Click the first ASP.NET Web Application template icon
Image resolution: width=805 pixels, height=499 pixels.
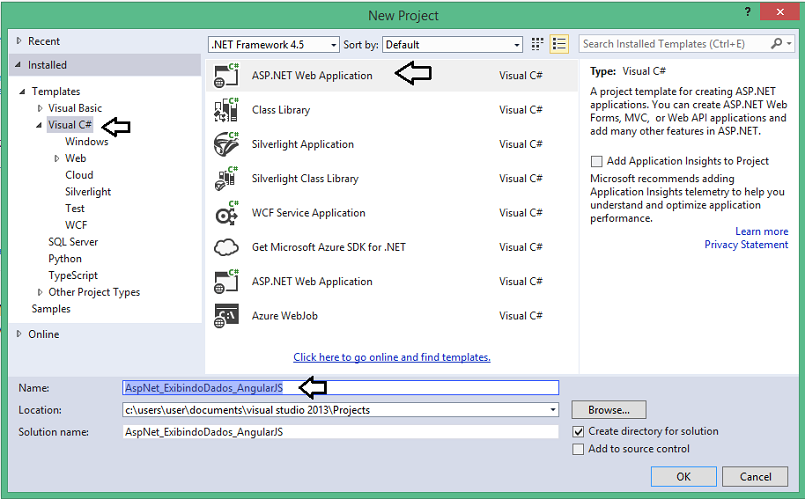pyautogui.click(x=226, y=75)
